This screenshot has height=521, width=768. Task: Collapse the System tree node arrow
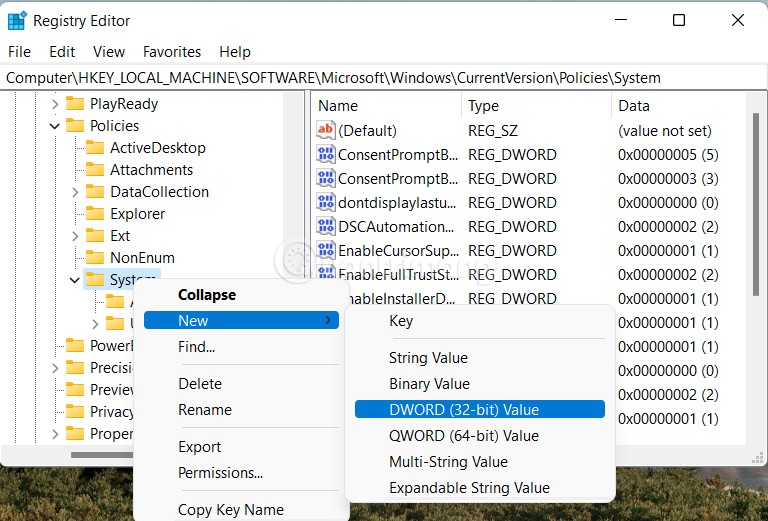pos(75,281)
